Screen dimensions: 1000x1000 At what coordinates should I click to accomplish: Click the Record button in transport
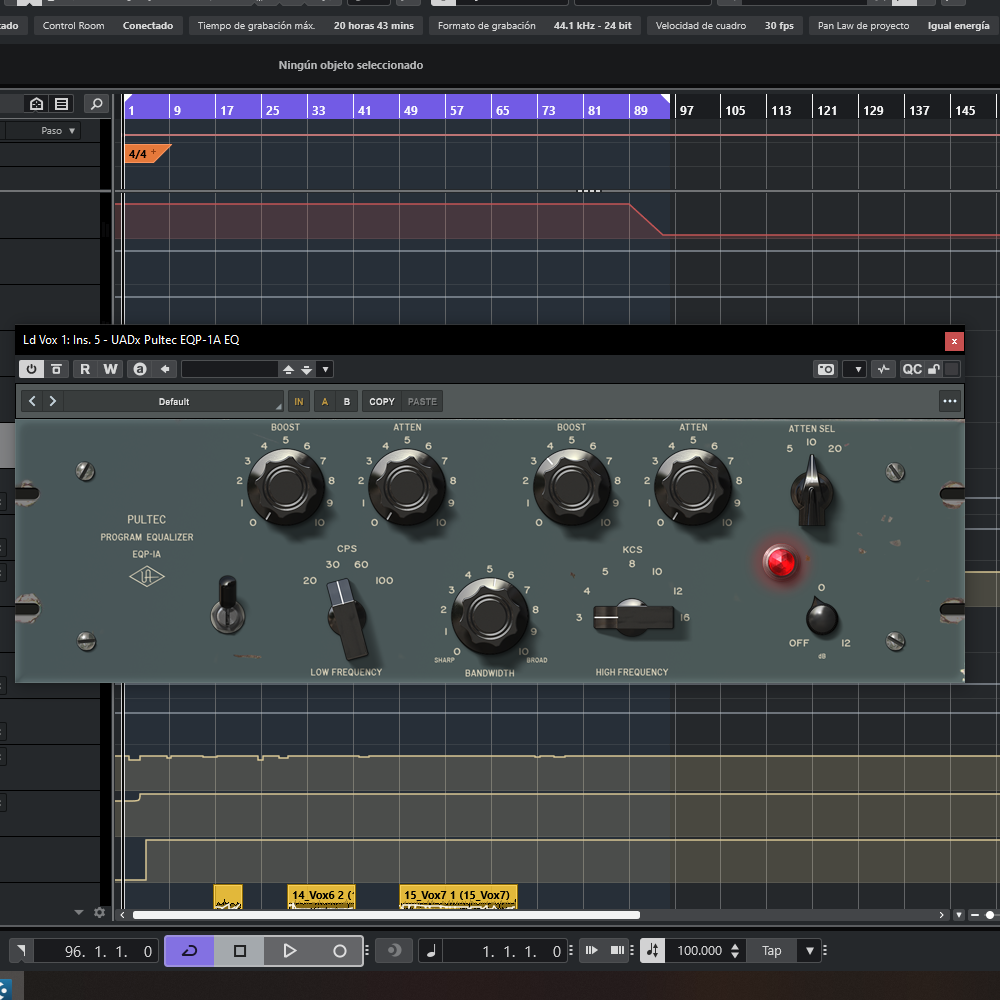click(339, 951)
